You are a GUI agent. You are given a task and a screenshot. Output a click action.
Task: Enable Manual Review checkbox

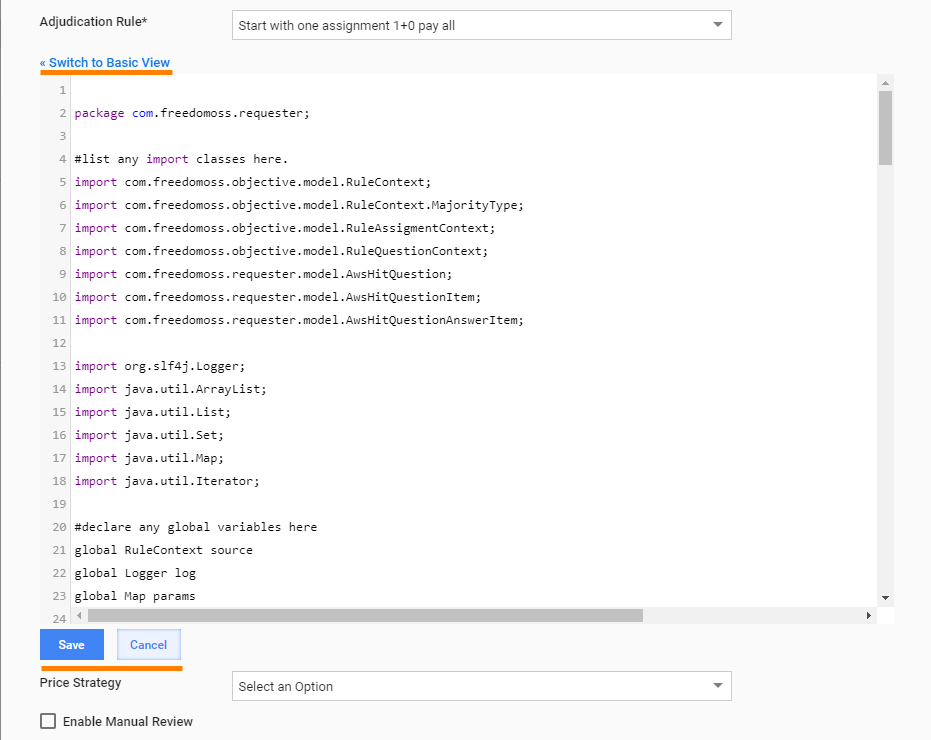(48, 721)
